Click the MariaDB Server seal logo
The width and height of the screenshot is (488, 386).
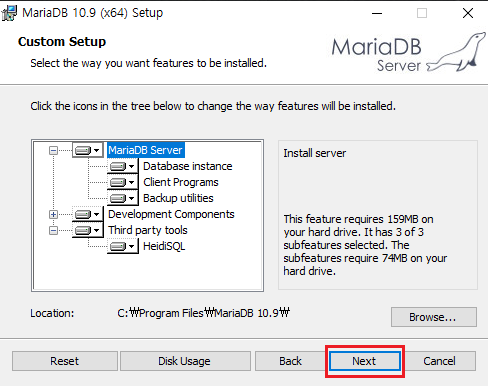pos(409,52)
